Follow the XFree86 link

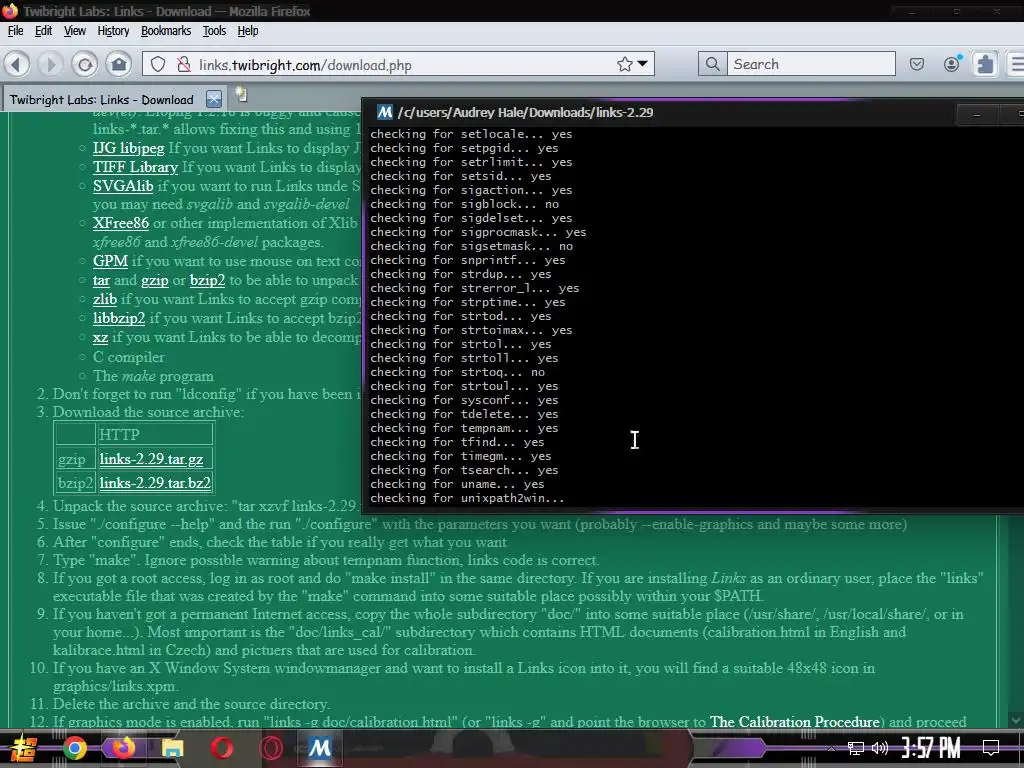(x=121, y=223)
